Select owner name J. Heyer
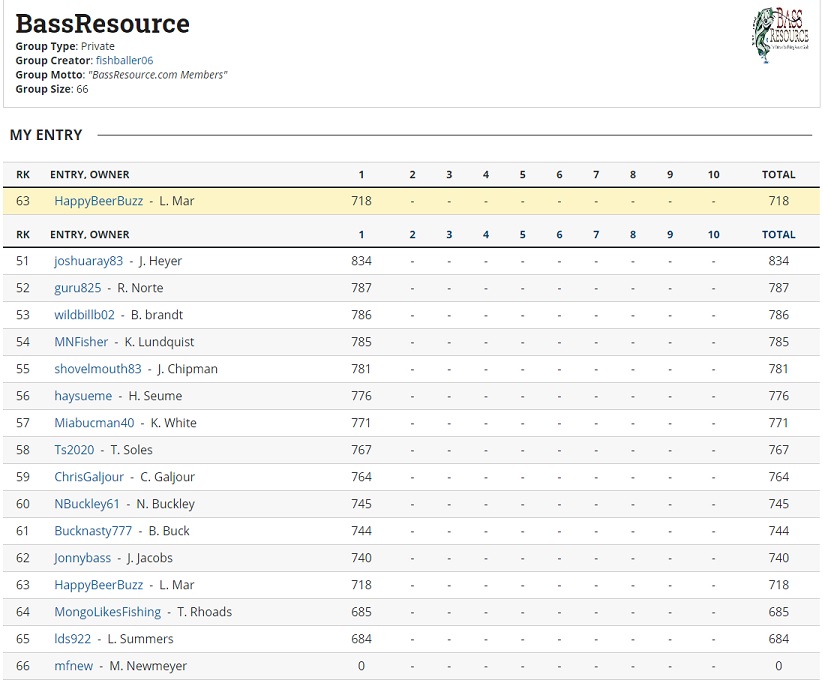Viewport: 823px width, 685px height. 160,261
